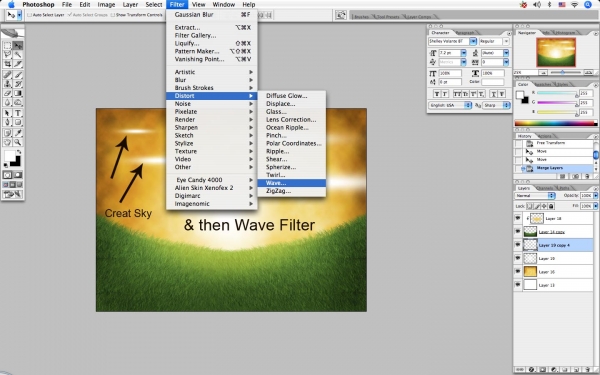This screenshot has height=375, width=600.
Task: Click the delete layer trash icon
Action: click(587, 369)
